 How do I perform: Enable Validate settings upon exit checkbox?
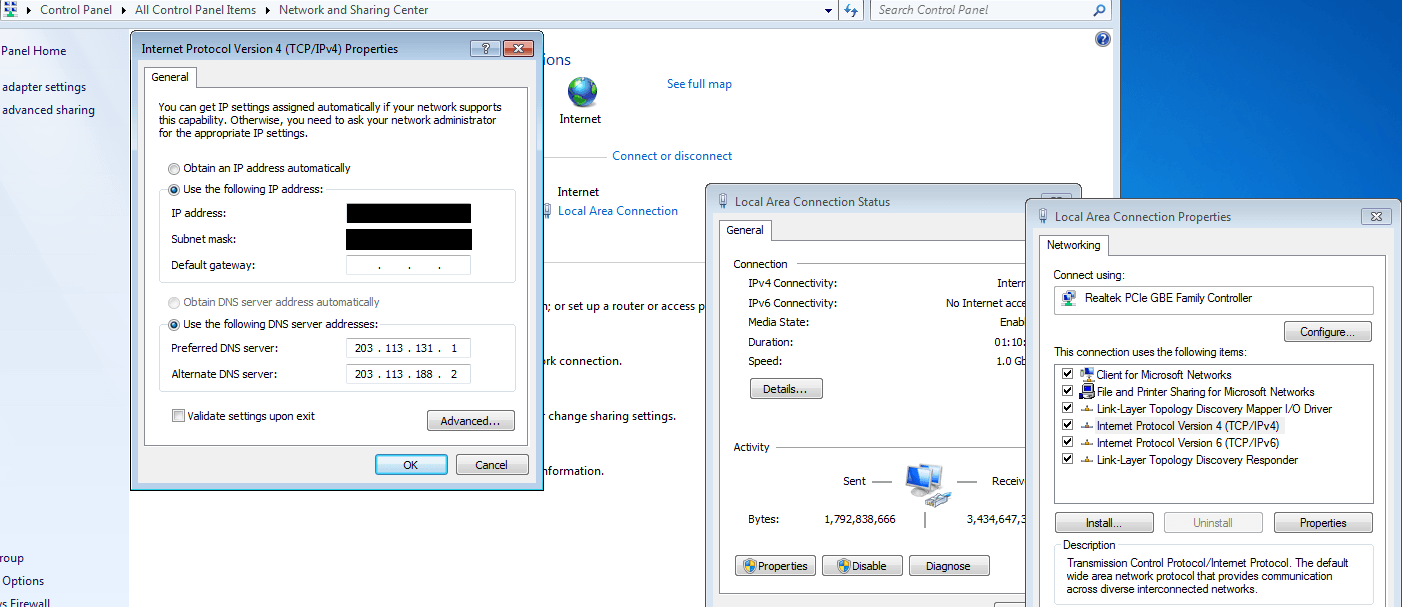(x=178, y=416)
